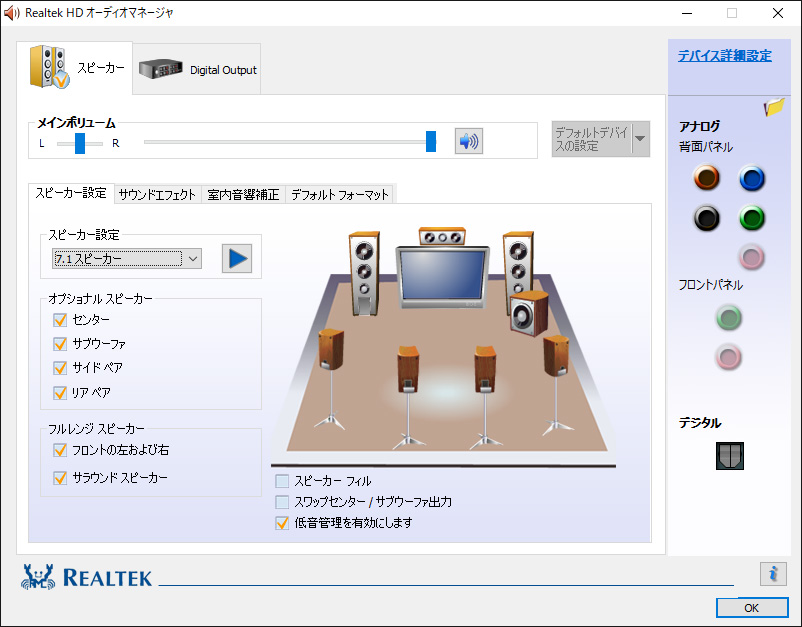Click the center speaker above the TV

[x=442, y=236]
